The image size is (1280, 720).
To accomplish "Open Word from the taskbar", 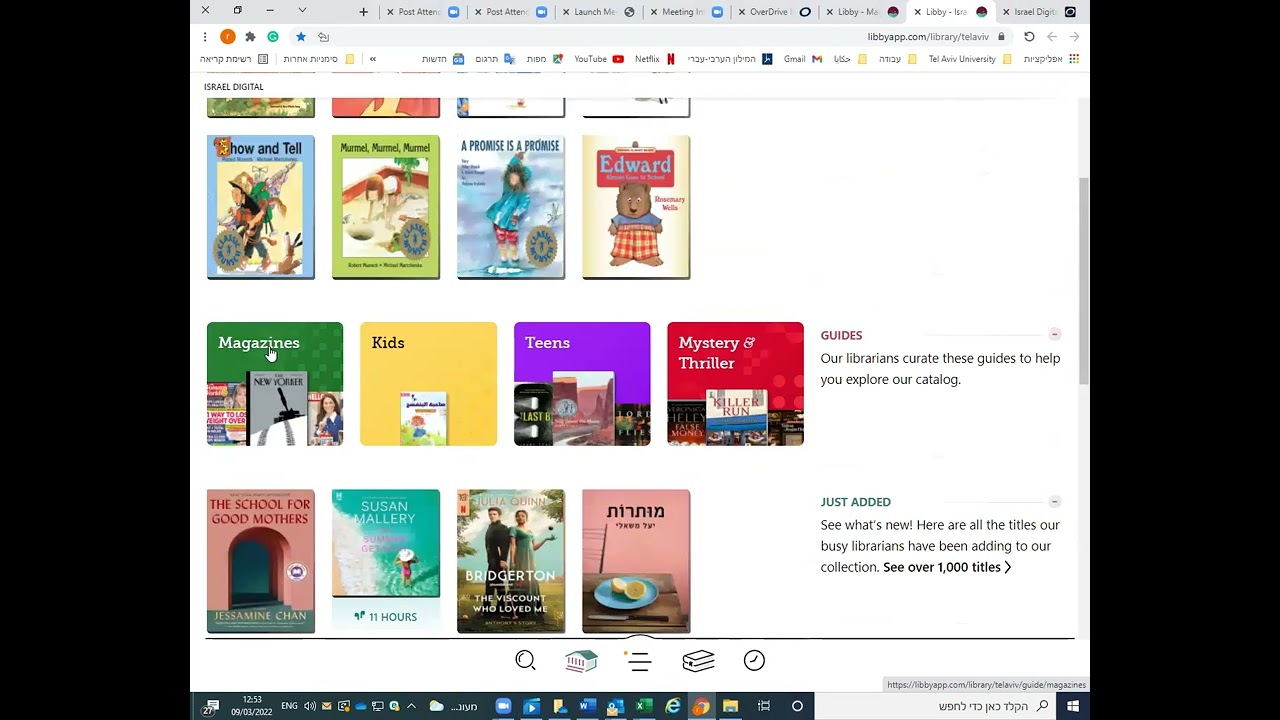I will click(587, 706).
